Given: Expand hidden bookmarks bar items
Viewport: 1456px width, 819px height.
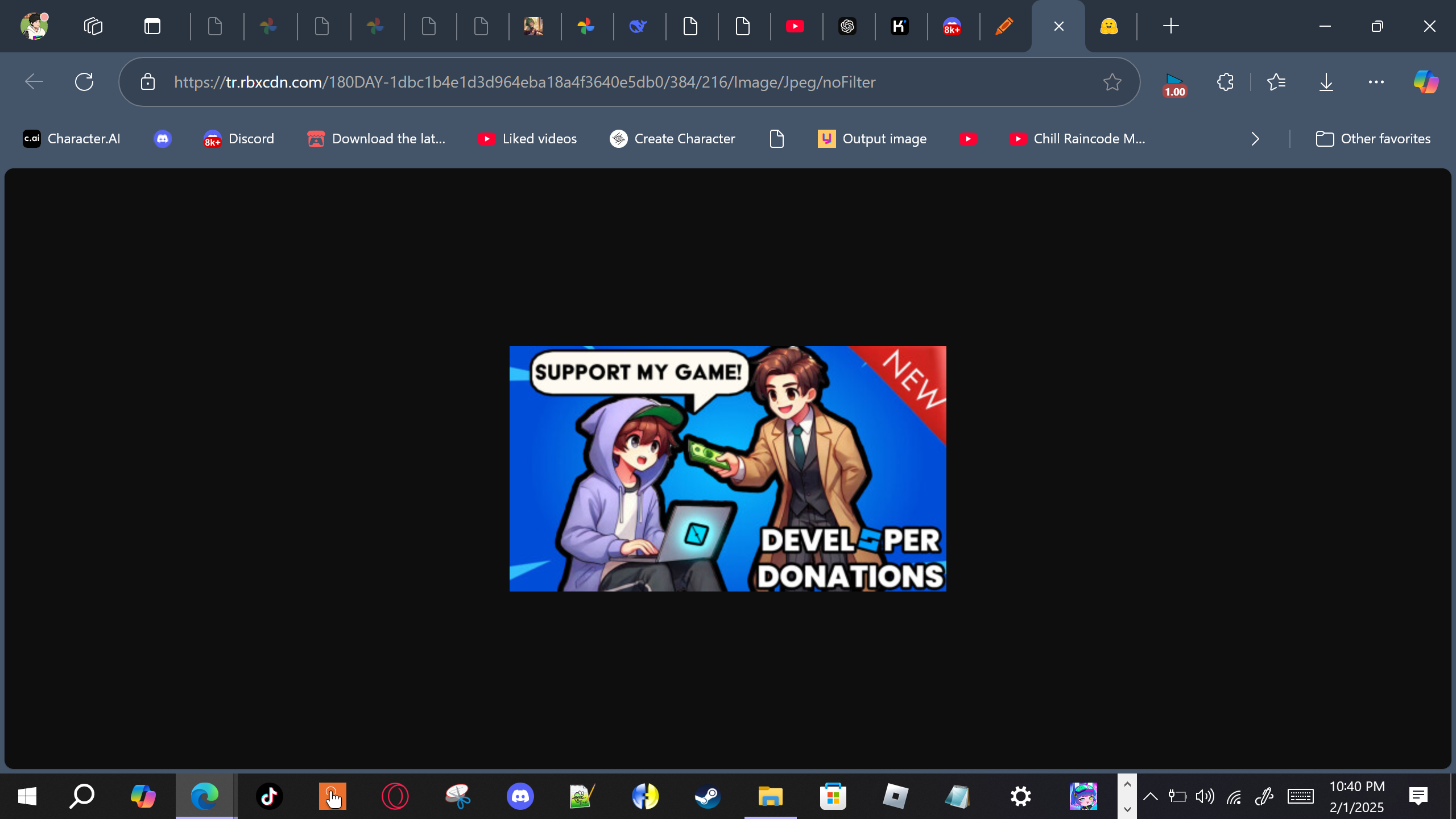Looking at the screenshot, I should pyautogui.click(x=1255, y=139).
